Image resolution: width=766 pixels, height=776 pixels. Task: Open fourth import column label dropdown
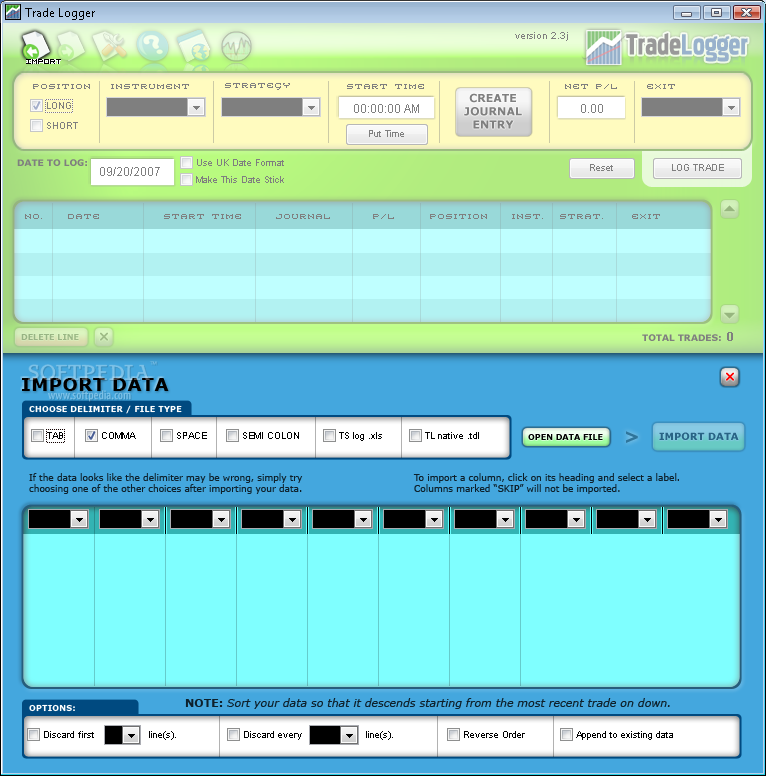pyautogui.click(x=271, y=520)
